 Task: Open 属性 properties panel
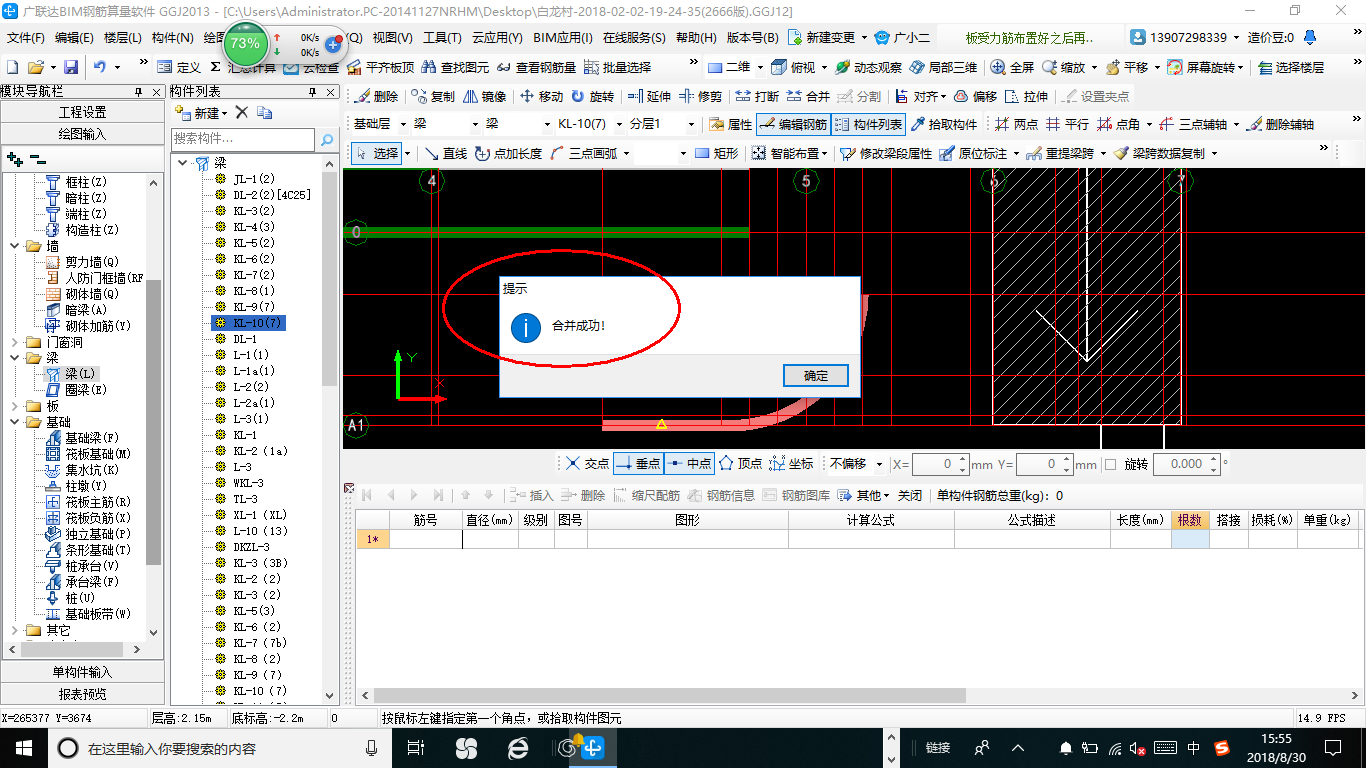(x=731, y=125)
